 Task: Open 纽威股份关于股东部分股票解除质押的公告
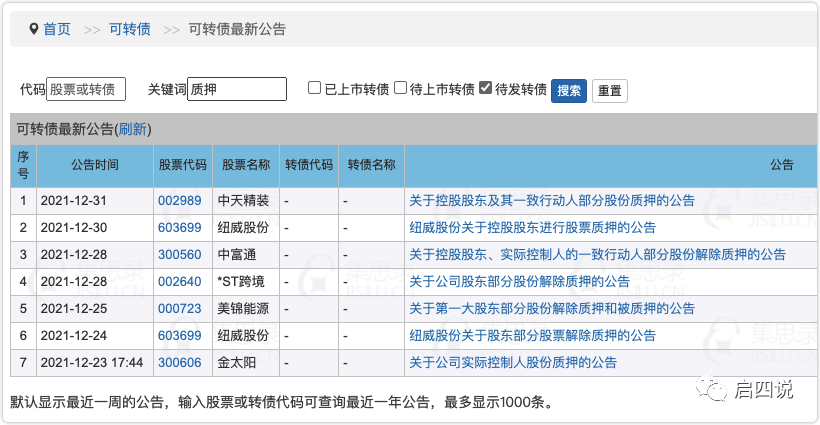click(x=532, y=336)
